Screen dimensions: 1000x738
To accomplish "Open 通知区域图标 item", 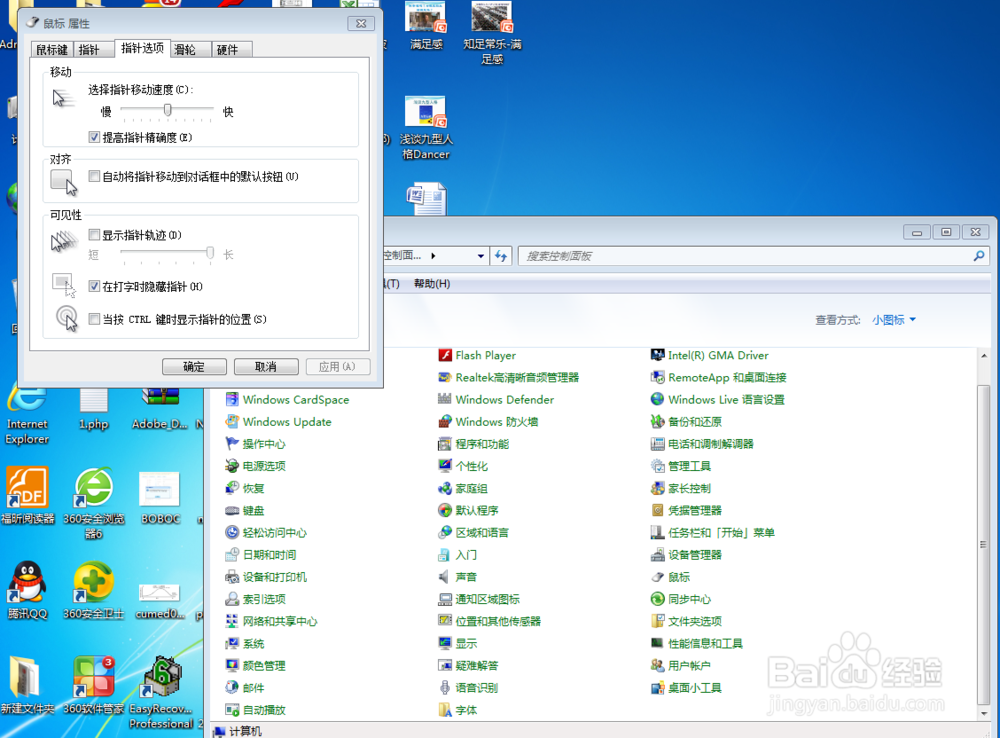I will point(479,599).
